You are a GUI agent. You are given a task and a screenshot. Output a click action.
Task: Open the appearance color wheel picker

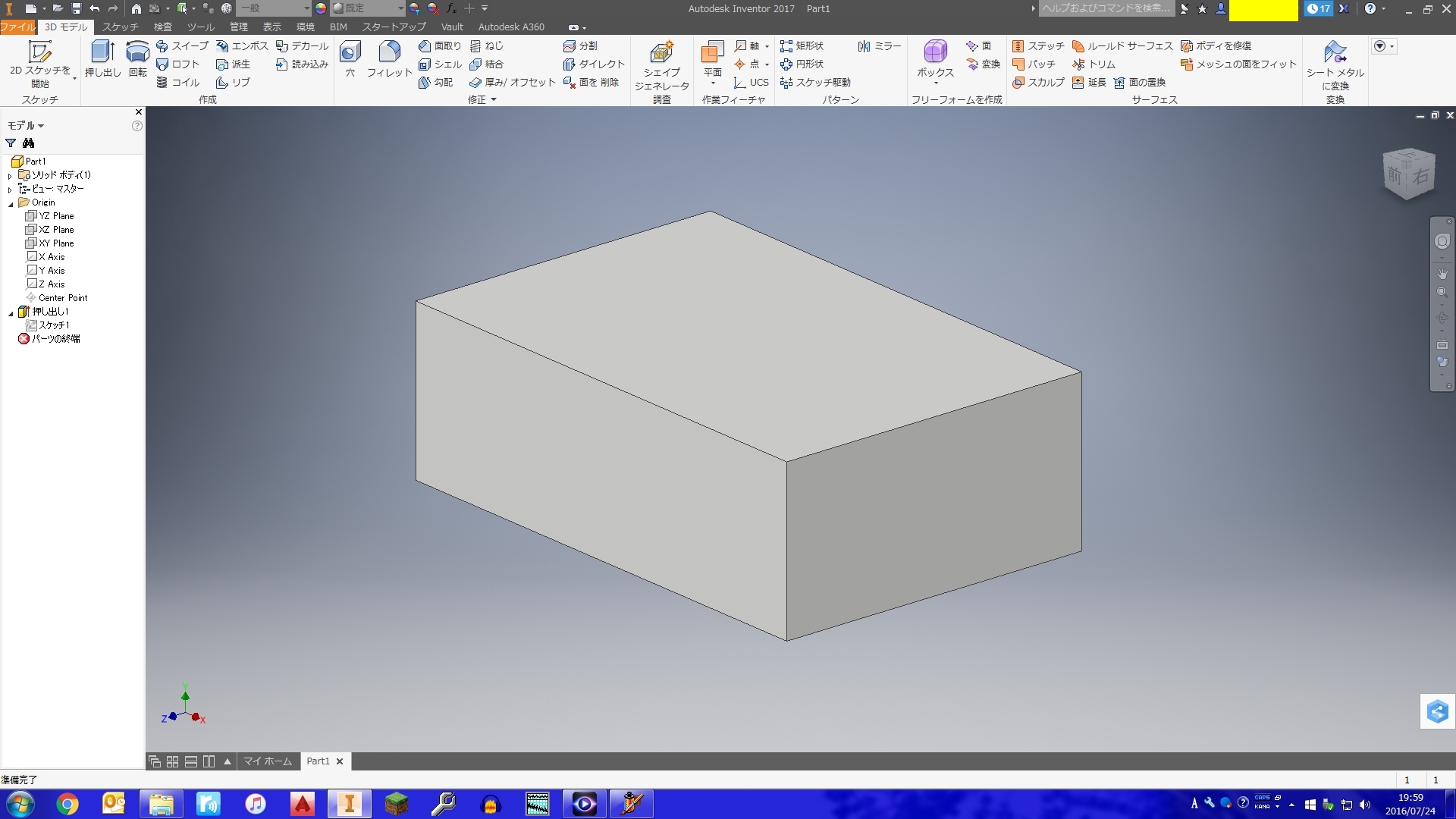(x=321, y=8)
